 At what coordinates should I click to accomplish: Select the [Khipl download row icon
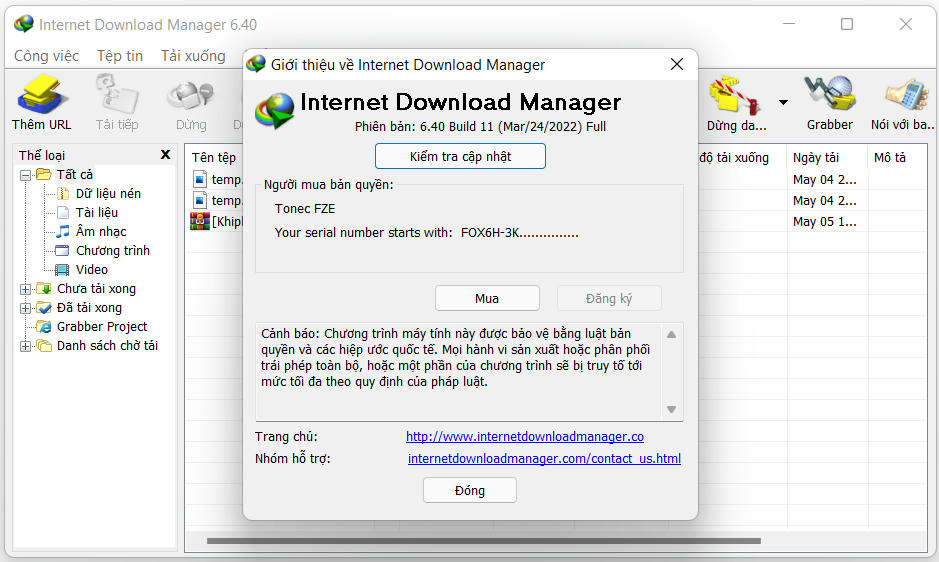tap(200, 221)
